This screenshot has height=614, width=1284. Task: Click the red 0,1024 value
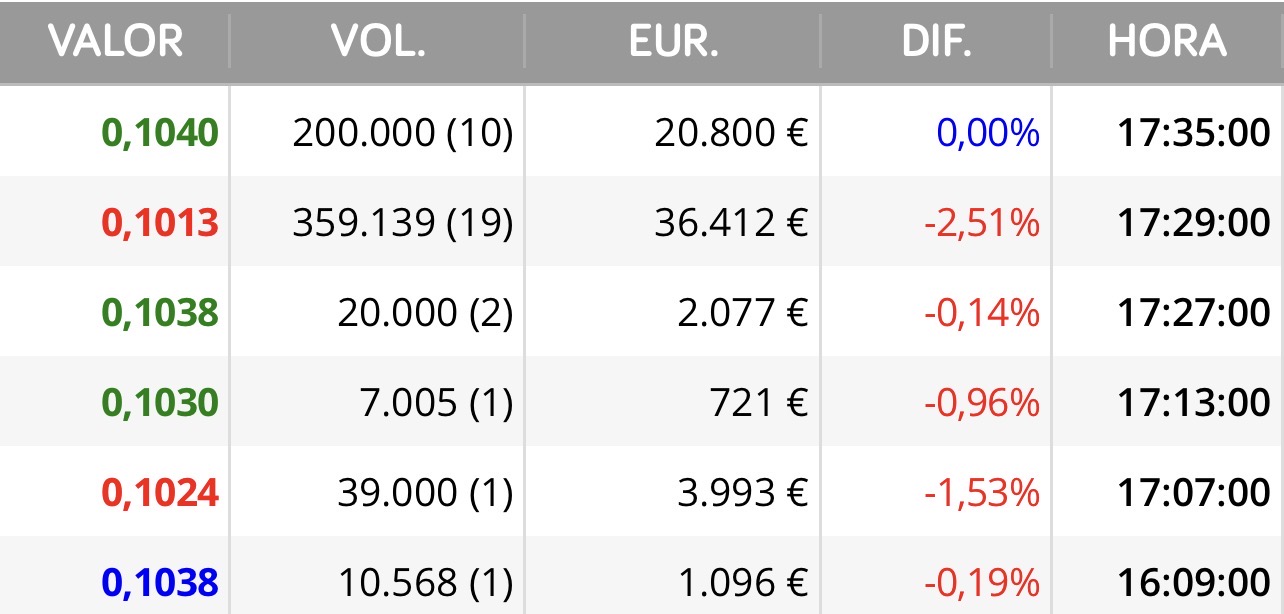(x=160, y=493)
